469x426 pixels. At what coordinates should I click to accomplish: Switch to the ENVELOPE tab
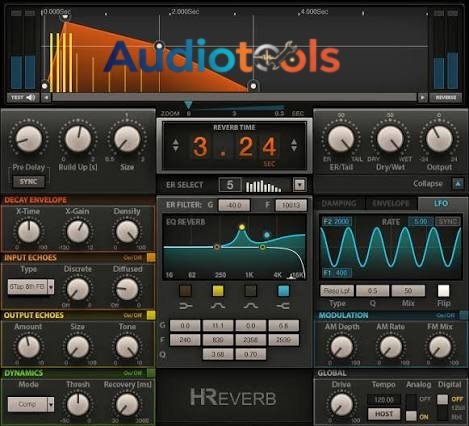pos(391,203)
